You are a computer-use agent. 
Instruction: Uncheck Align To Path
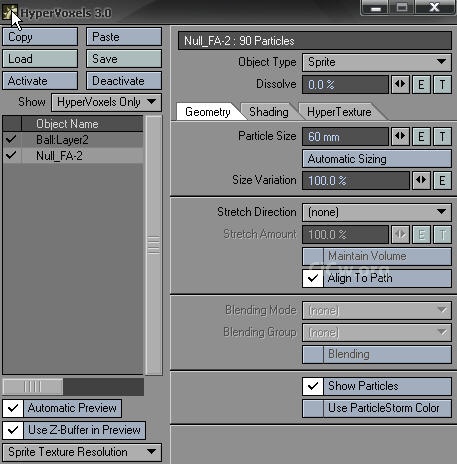point(313,278)
